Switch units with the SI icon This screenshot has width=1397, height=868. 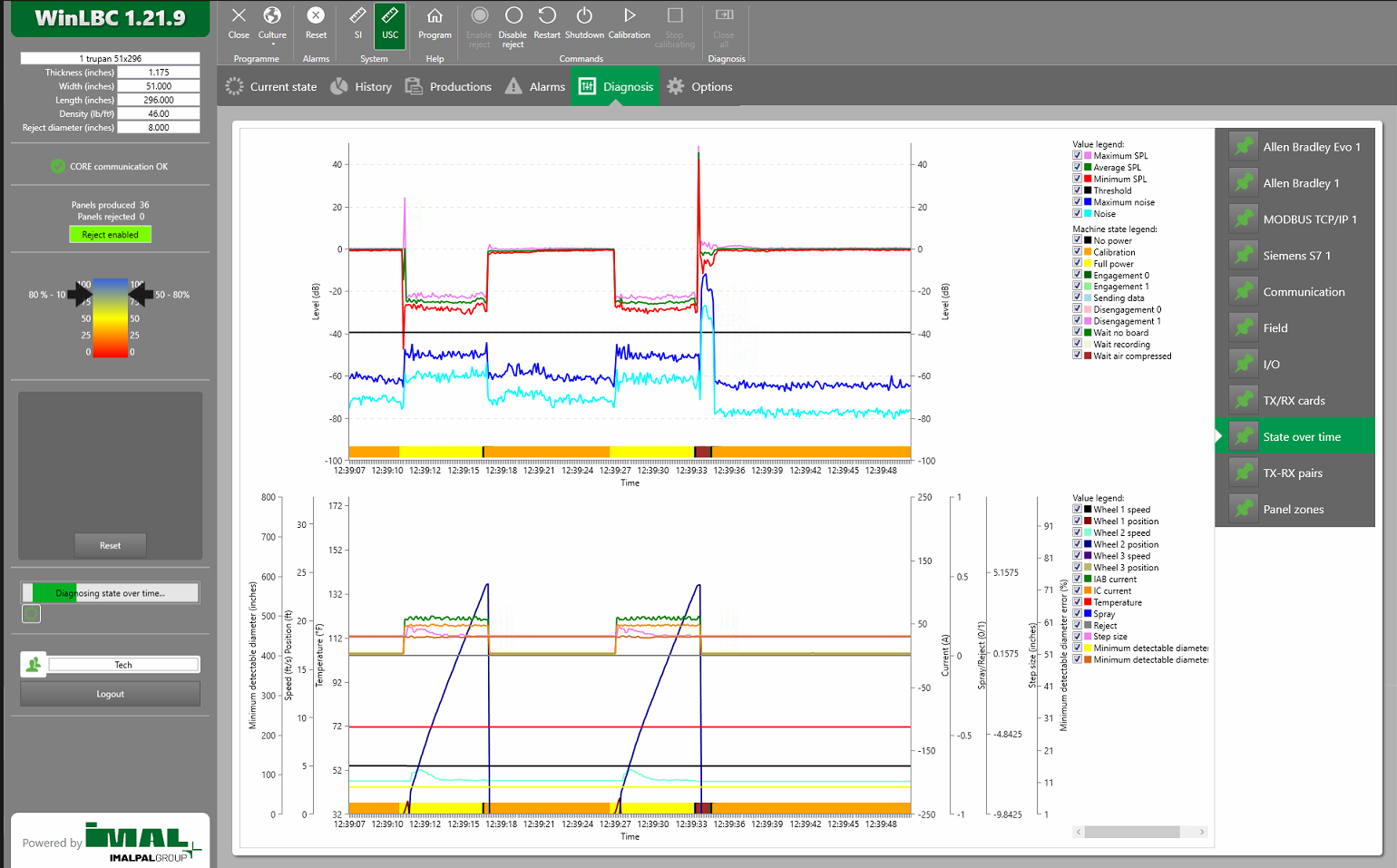click(358, 24)
